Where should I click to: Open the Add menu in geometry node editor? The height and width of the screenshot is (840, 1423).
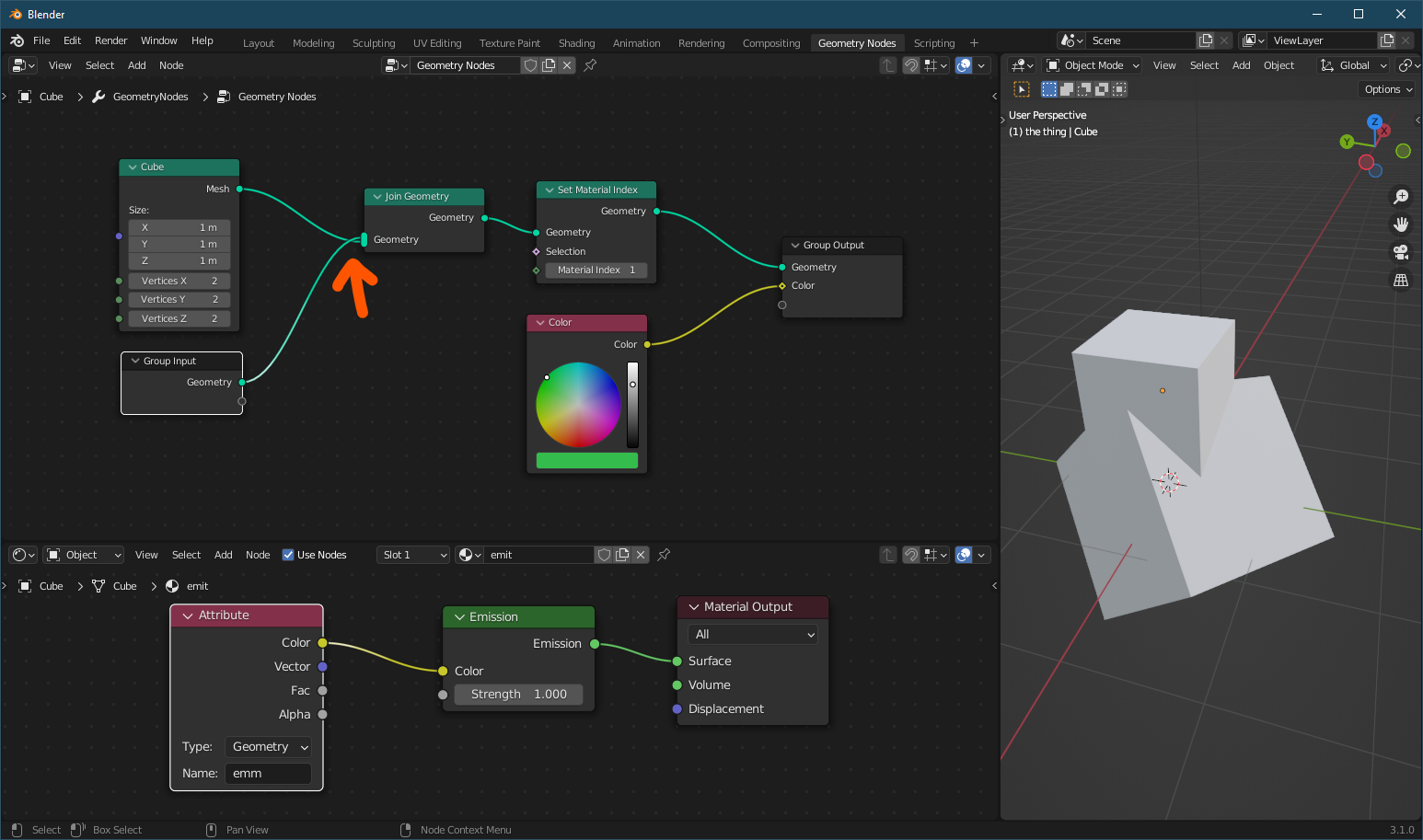click(x=136, y=65)
